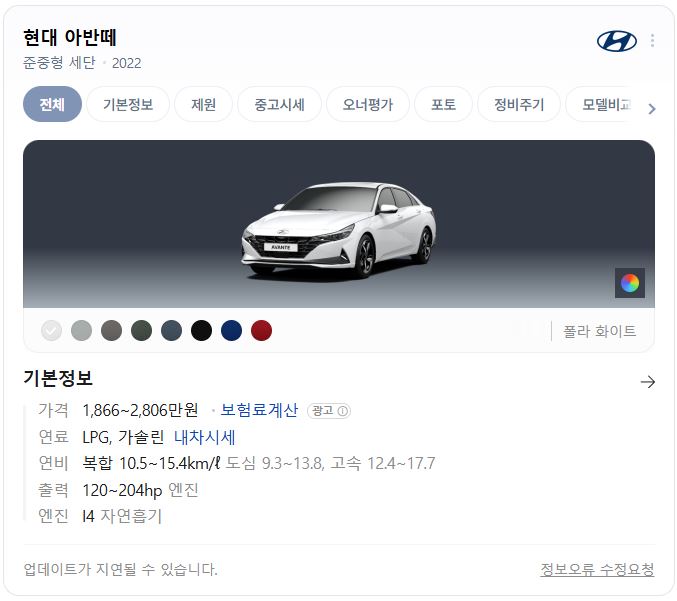Click the 기본정보 section heading

(58, 378)
